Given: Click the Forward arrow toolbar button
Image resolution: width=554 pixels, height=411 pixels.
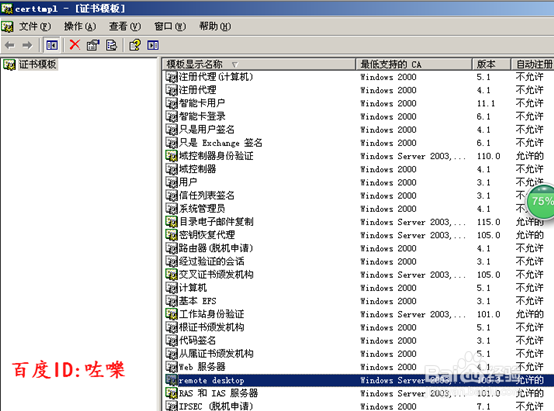Looking at the screenshot, I should tap(27, 45).
